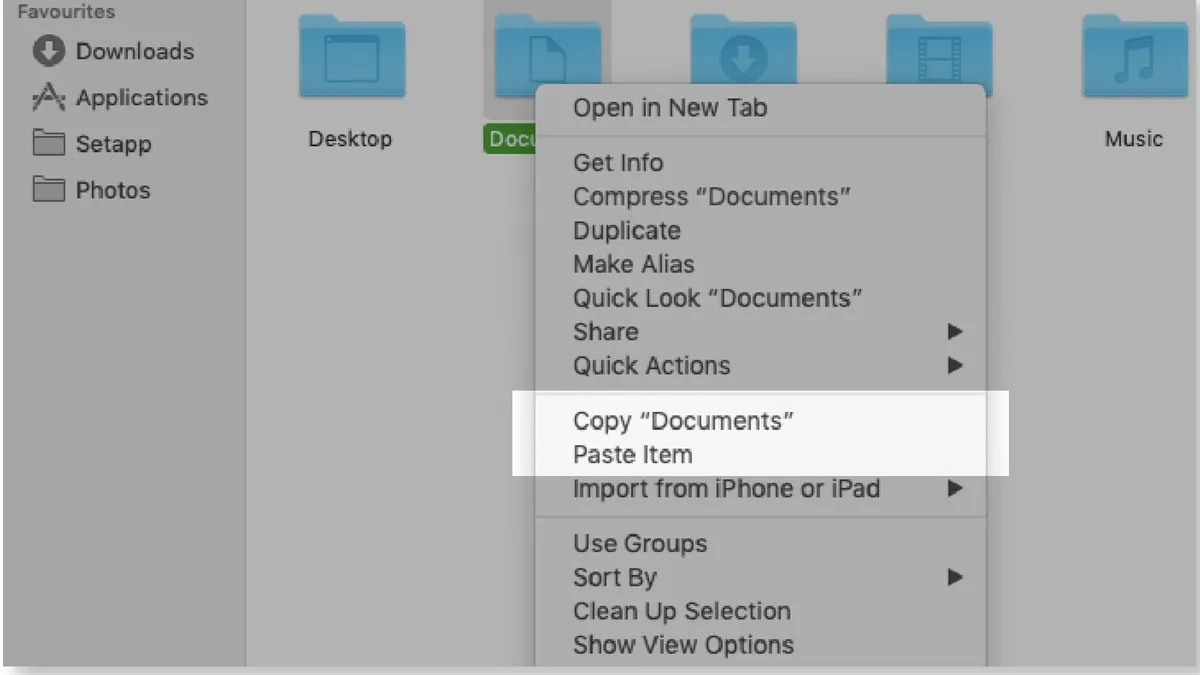1200x675 pixels.
Task: Select the Music folder icon
Action: pyautogui.click(x=1134, y=58)
